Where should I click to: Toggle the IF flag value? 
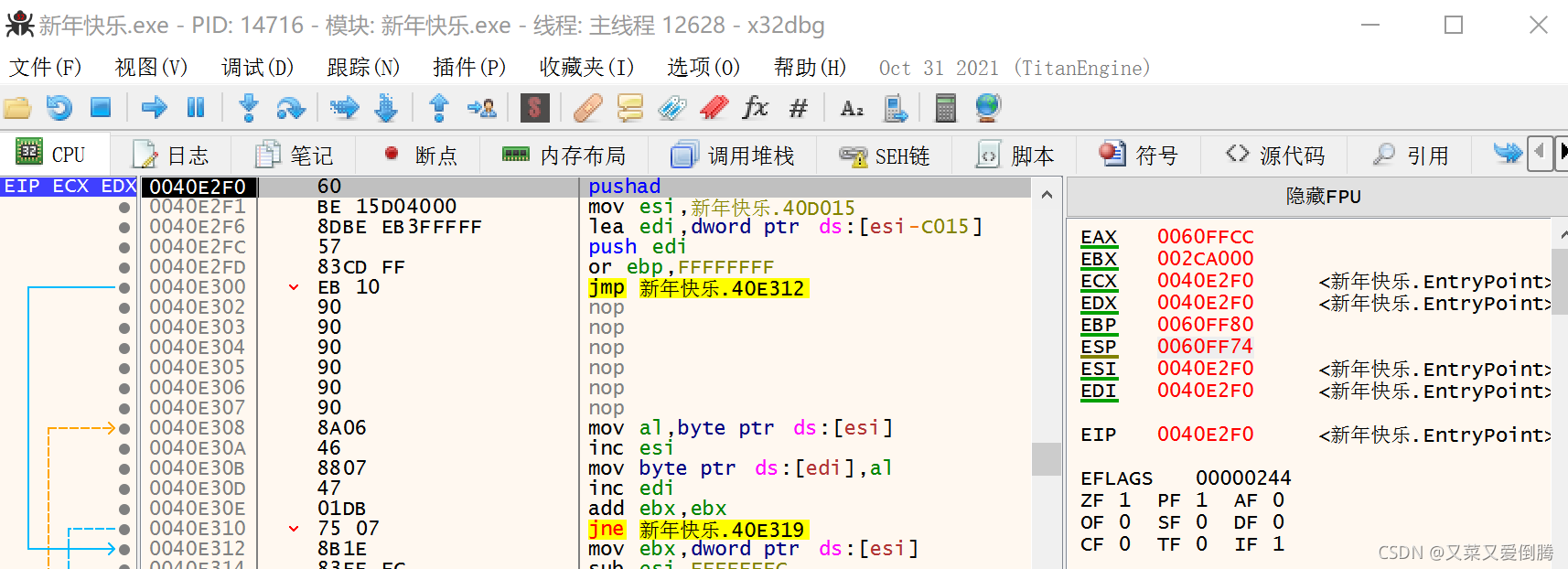pyautogui.click(x=1278, y=544)
